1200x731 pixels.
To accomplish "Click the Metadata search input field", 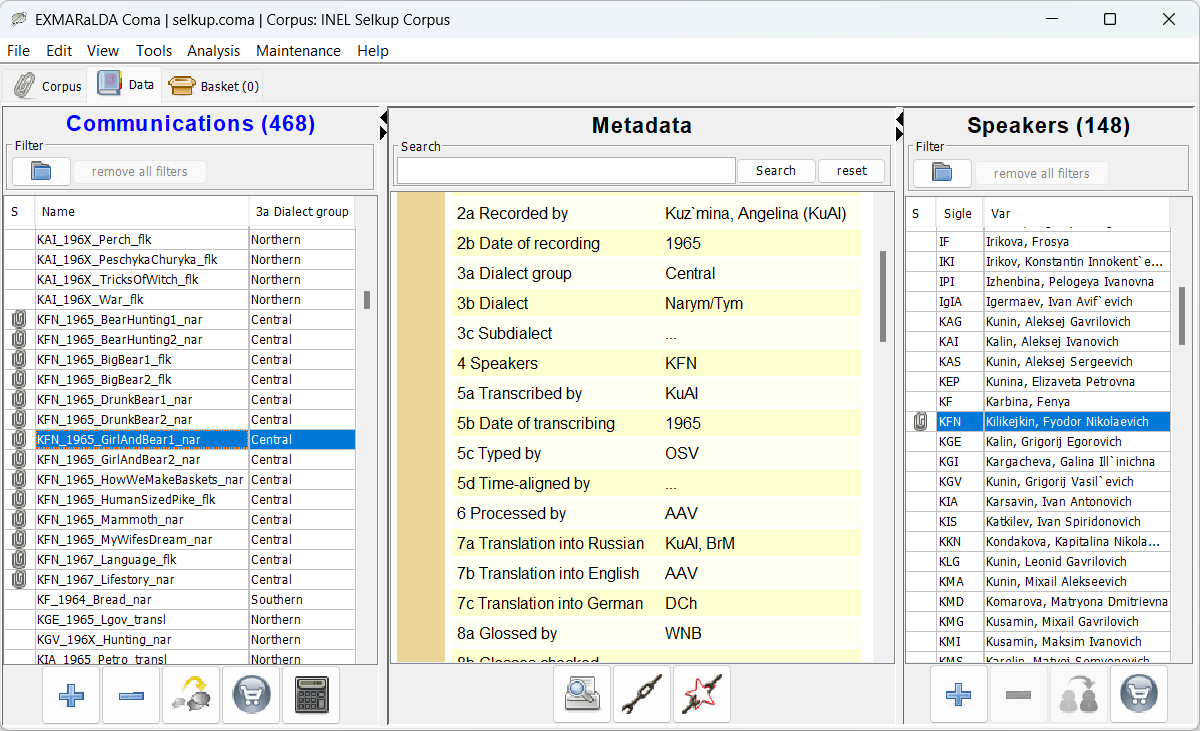I will (x=566, y=171).
